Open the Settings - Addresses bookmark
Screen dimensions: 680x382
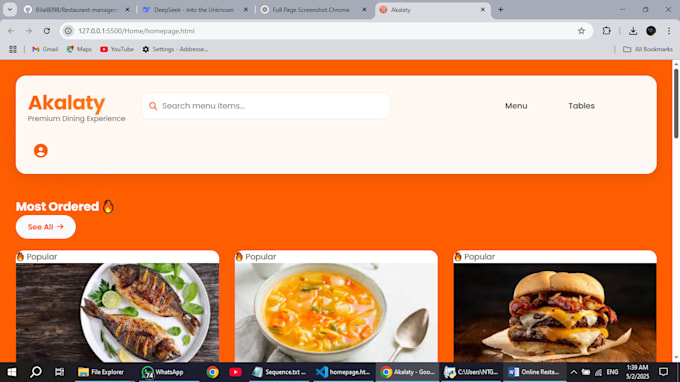pos(175,49)
